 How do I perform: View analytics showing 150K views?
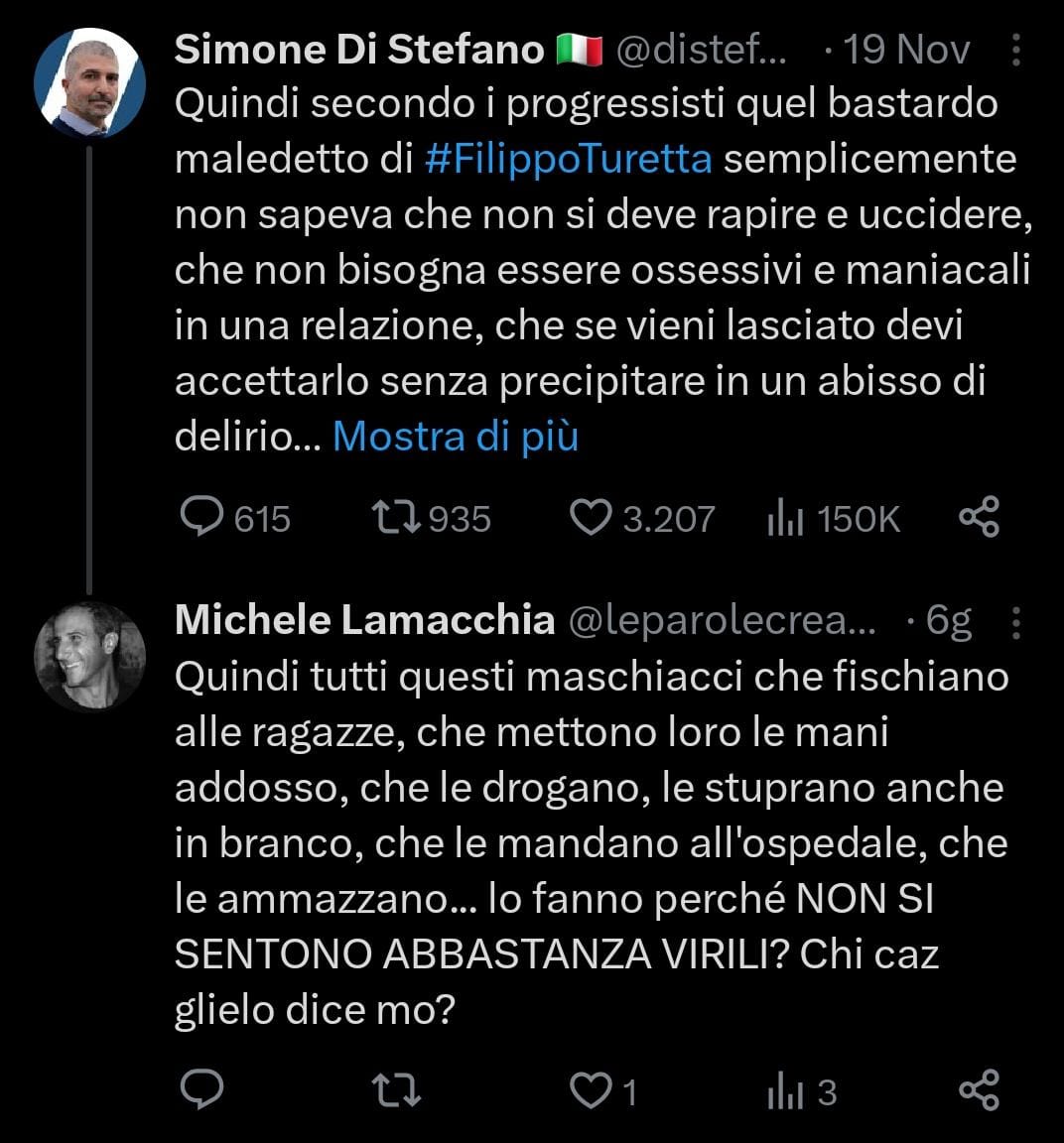784,517
